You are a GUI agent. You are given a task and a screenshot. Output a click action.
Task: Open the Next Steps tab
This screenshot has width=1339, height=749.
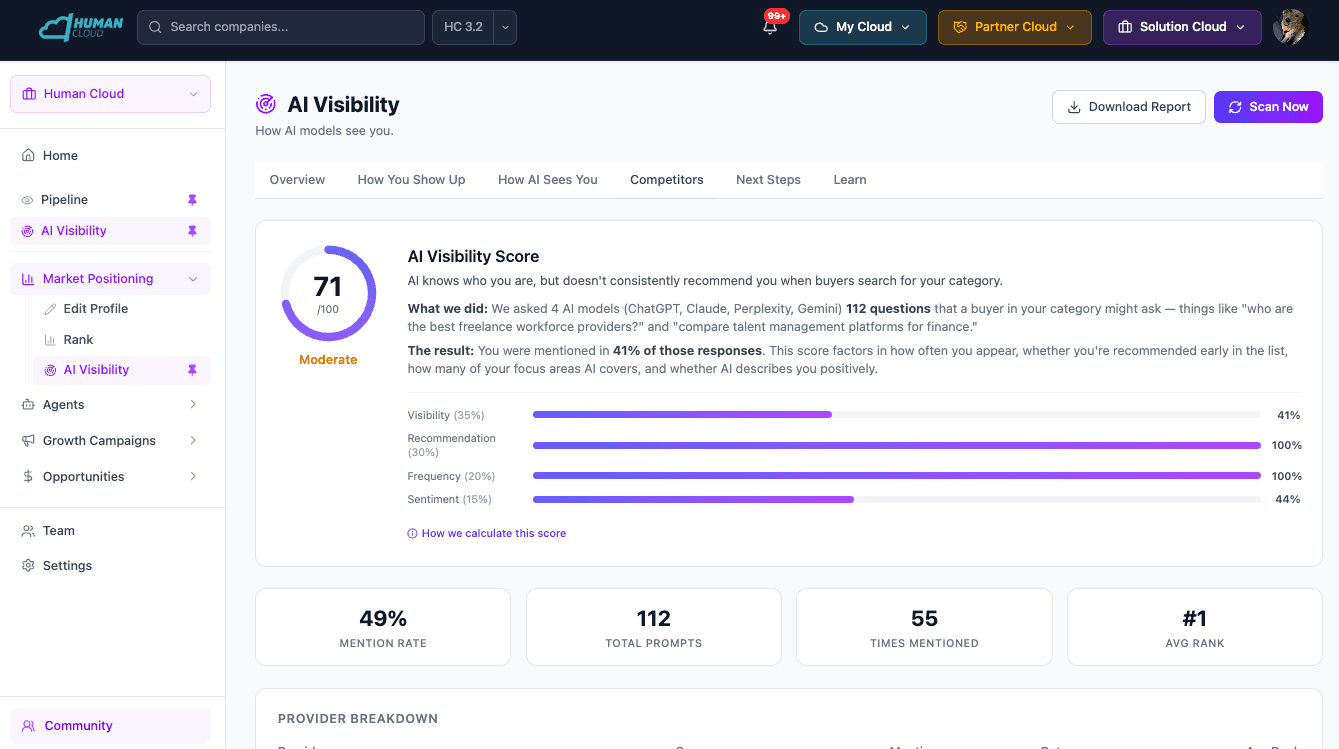(x=768, y=180)
